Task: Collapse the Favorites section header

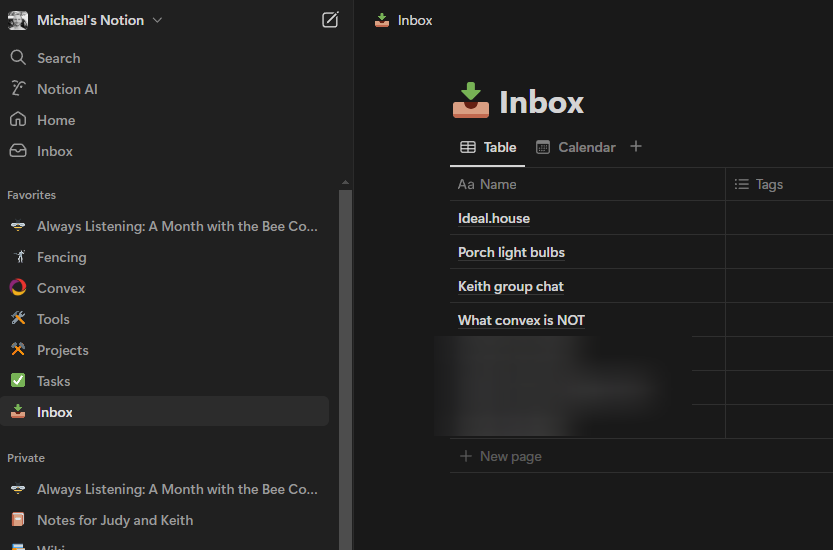Action: pos(32,195)
